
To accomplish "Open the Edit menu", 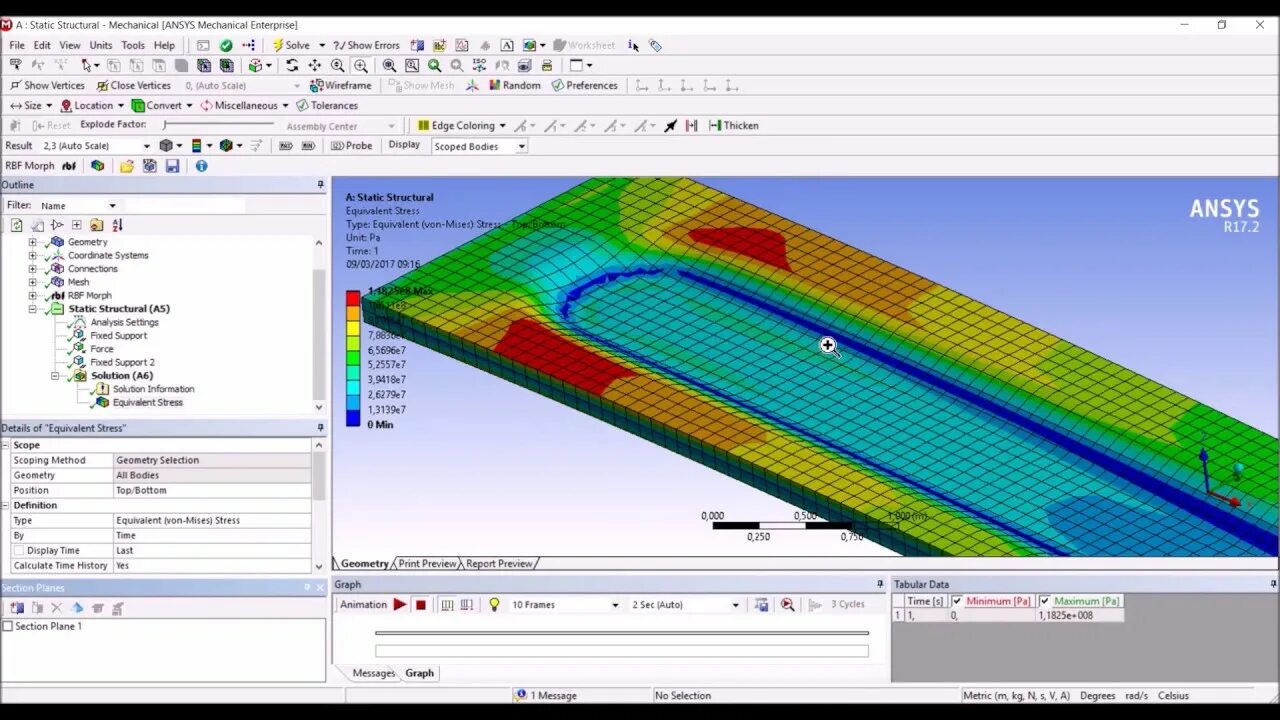I will click(x=42, y=45).
